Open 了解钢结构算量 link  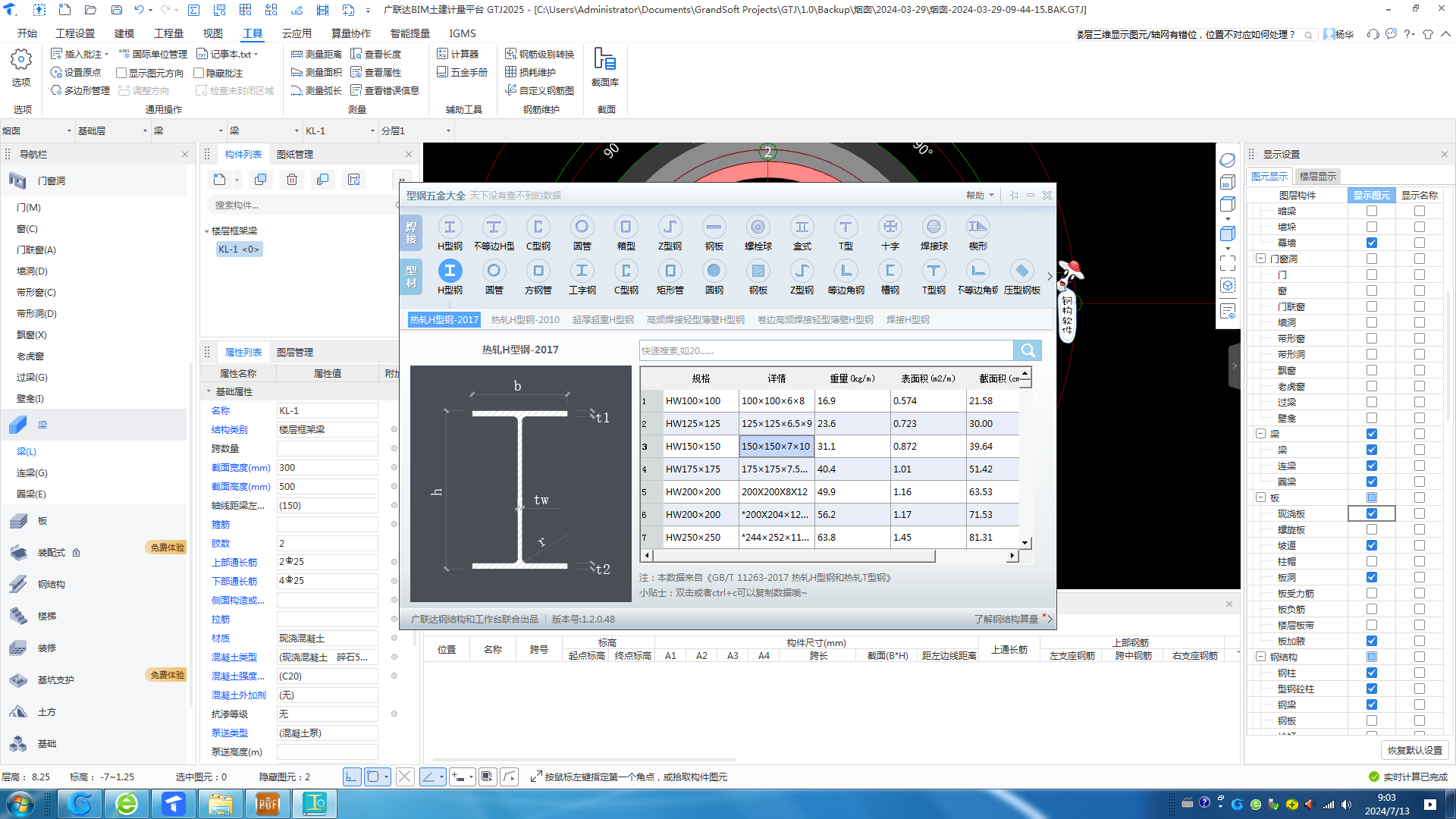click(1006, 620)
